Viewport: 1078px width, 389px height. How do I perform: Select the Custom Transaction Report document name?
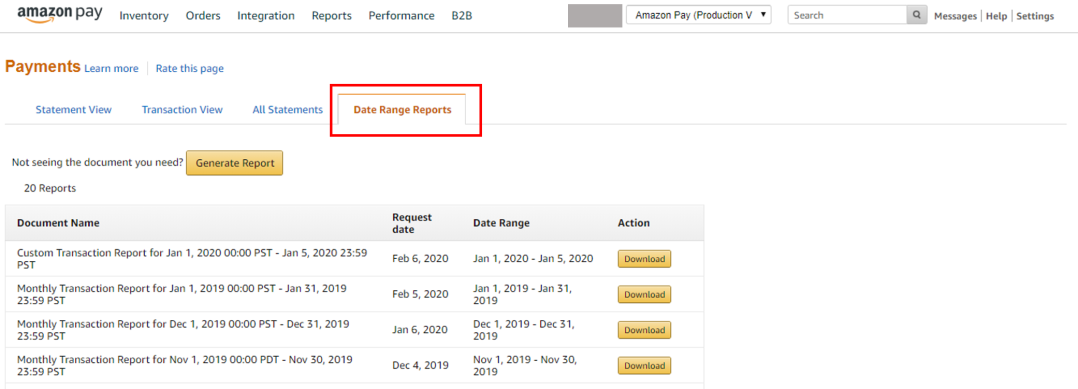click(192, 259)
